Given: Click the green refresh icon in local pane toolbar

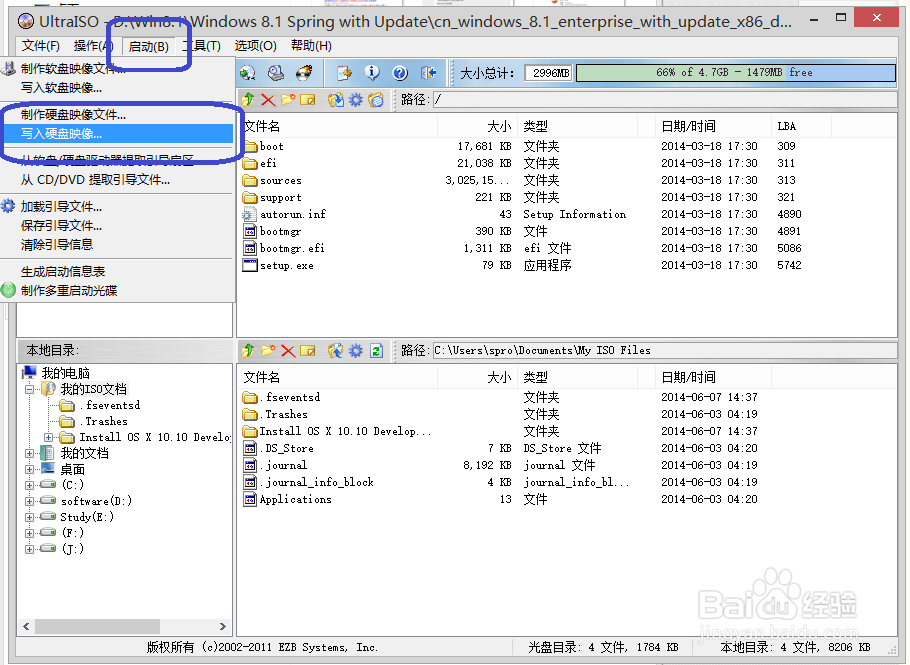Looking at the screenshot, I should click(x=376, y=350).
